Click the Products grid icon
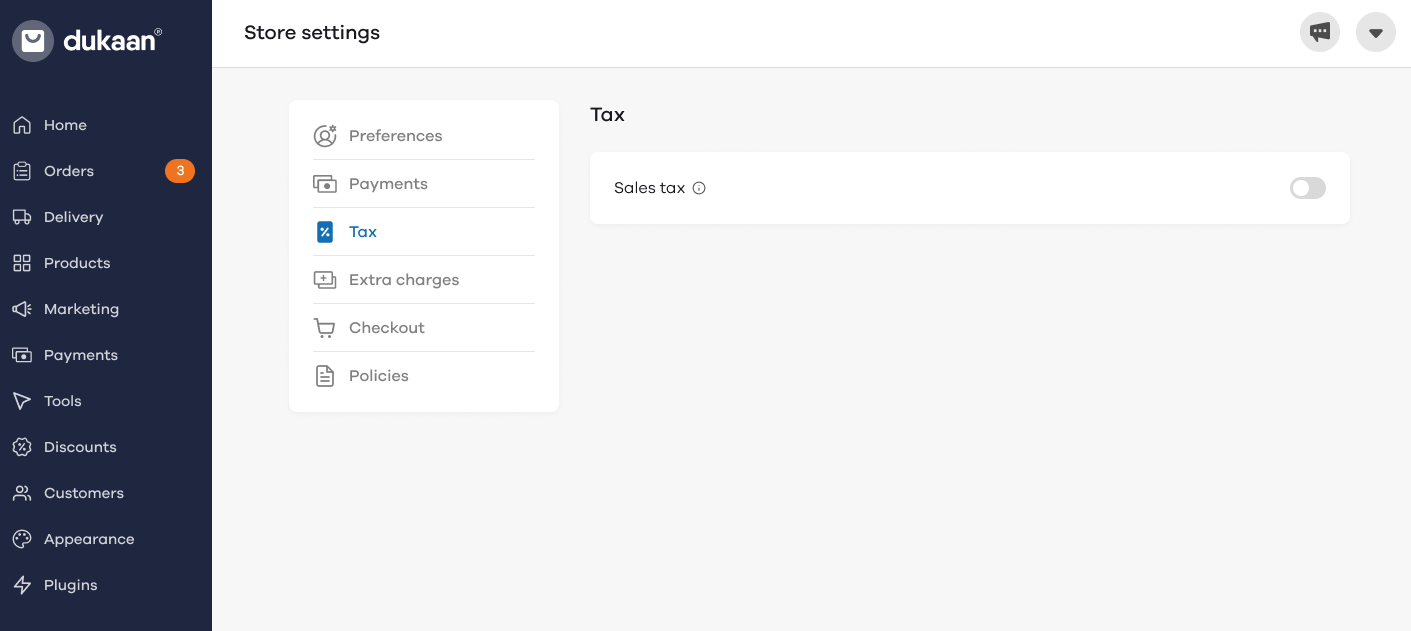The height and width of the screenshot is (631, 1411). (x=22, y=263)
